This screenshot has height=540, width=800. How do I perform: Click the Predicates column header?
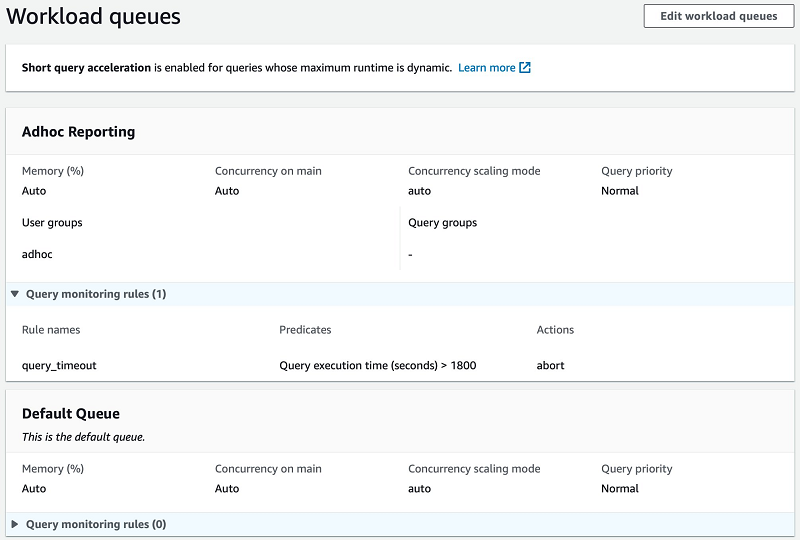[305, 329]
